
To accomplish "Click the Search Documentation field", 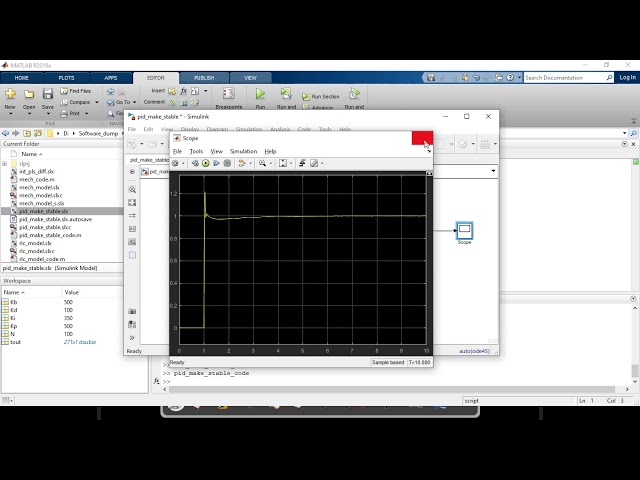I will [x=566, y=77].
